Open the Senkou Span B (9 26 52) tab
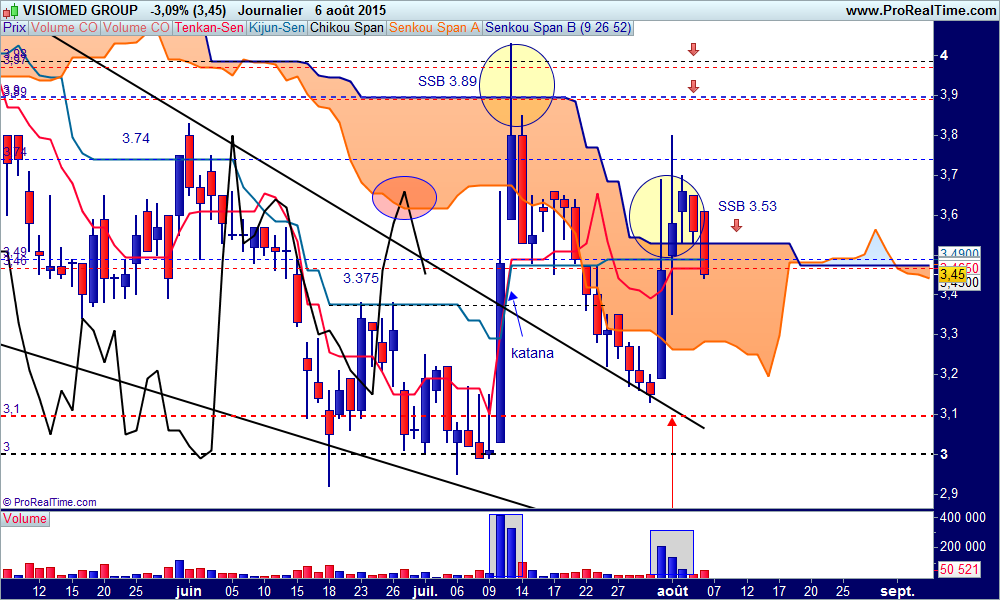Viewport: 1000px width, 600px height. point(558,27)
